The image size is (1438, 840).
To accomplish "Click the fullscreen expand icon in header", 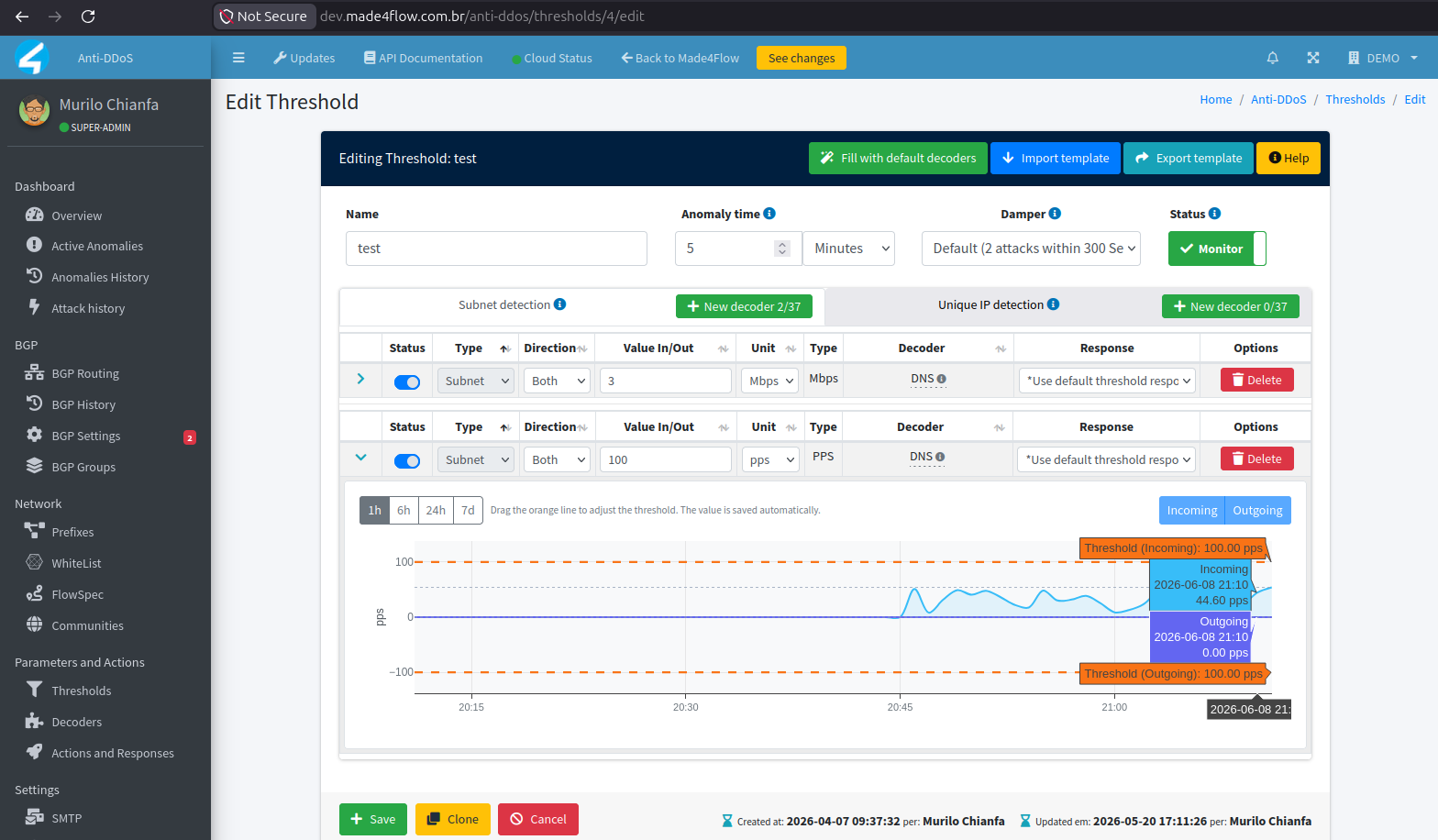I will click(x=1313, y=58).
